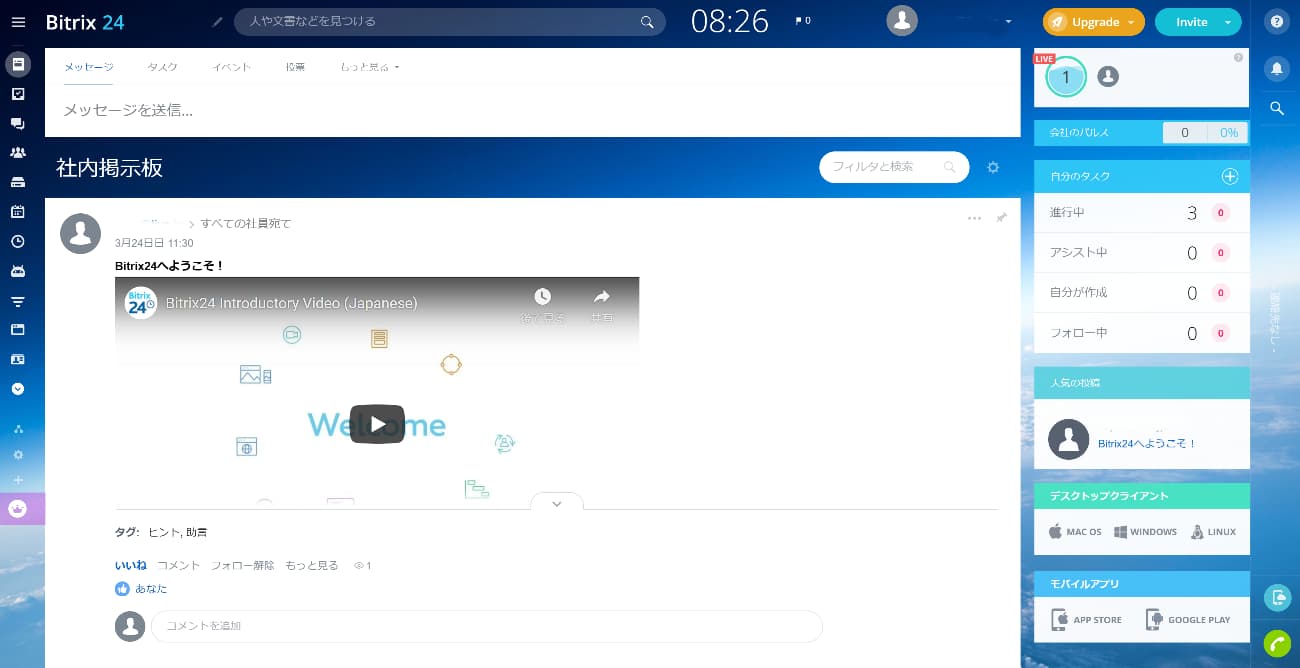Expand the もっと見る tab dropdown

[370, 67]
